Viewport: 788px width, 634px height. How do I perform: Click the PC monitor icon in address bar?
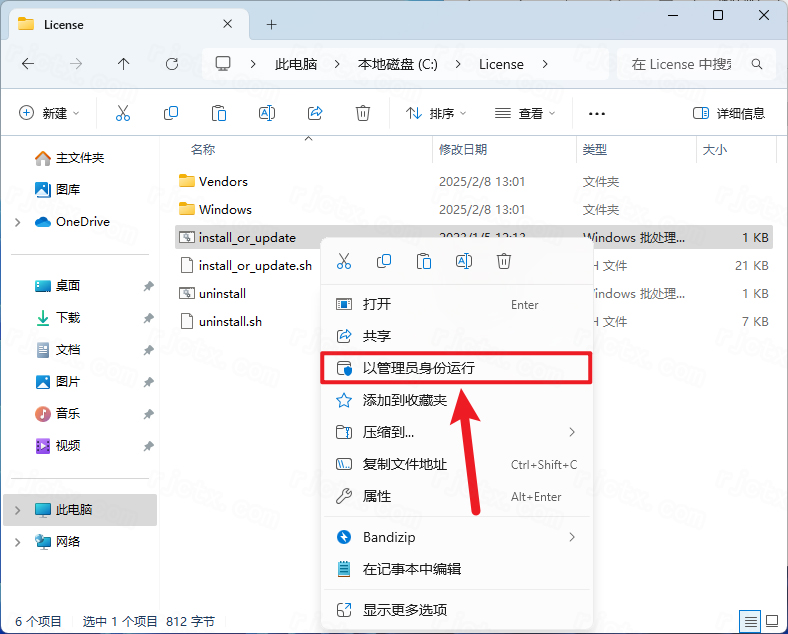[x=223, y=64]
